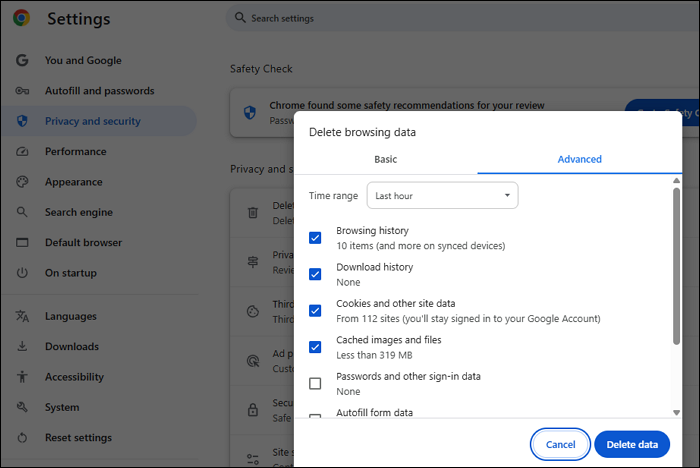Switch to the Basic tab
The height and width of the screenshot is (468, 700).
pos(385,159)
